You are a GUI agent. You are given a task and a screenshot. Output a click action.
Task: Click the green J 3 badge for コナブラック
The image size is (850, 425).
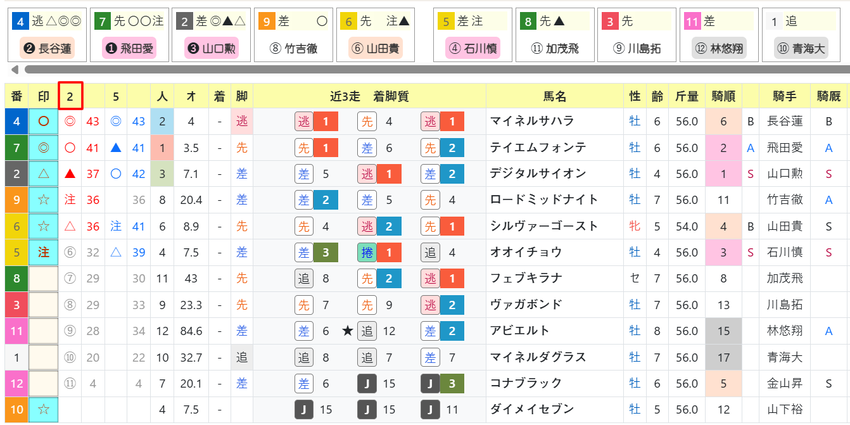point(442,382)
